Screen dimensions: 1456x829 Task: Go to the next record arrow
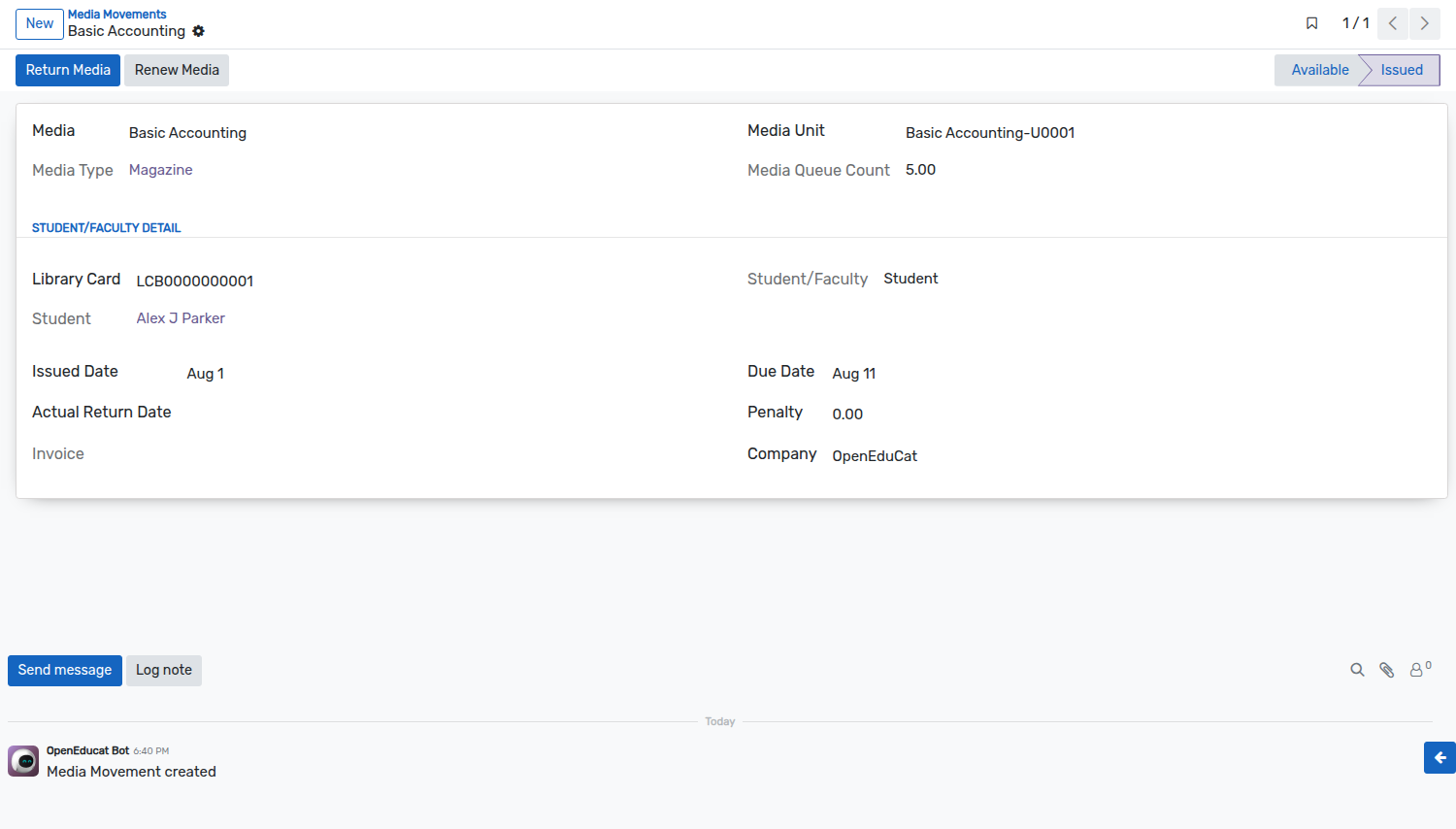[x=1425, y=23]
